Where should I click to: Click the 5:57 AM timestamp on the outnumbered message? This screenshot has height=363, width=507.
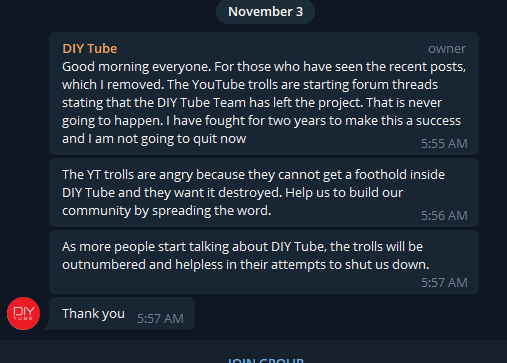[x=444, y=283]
